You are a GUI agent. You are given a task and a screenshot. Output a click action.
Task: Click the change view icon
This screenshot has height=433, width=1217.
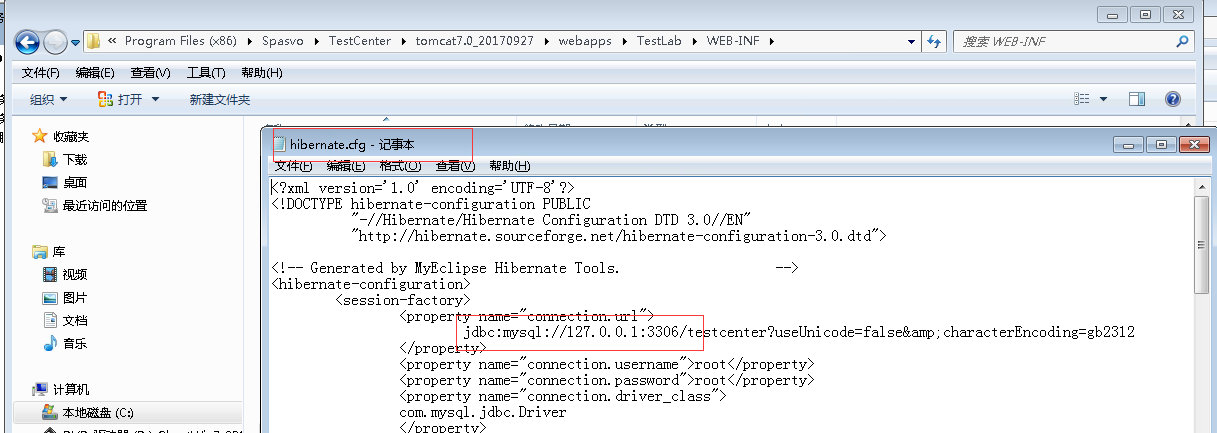1082,99
